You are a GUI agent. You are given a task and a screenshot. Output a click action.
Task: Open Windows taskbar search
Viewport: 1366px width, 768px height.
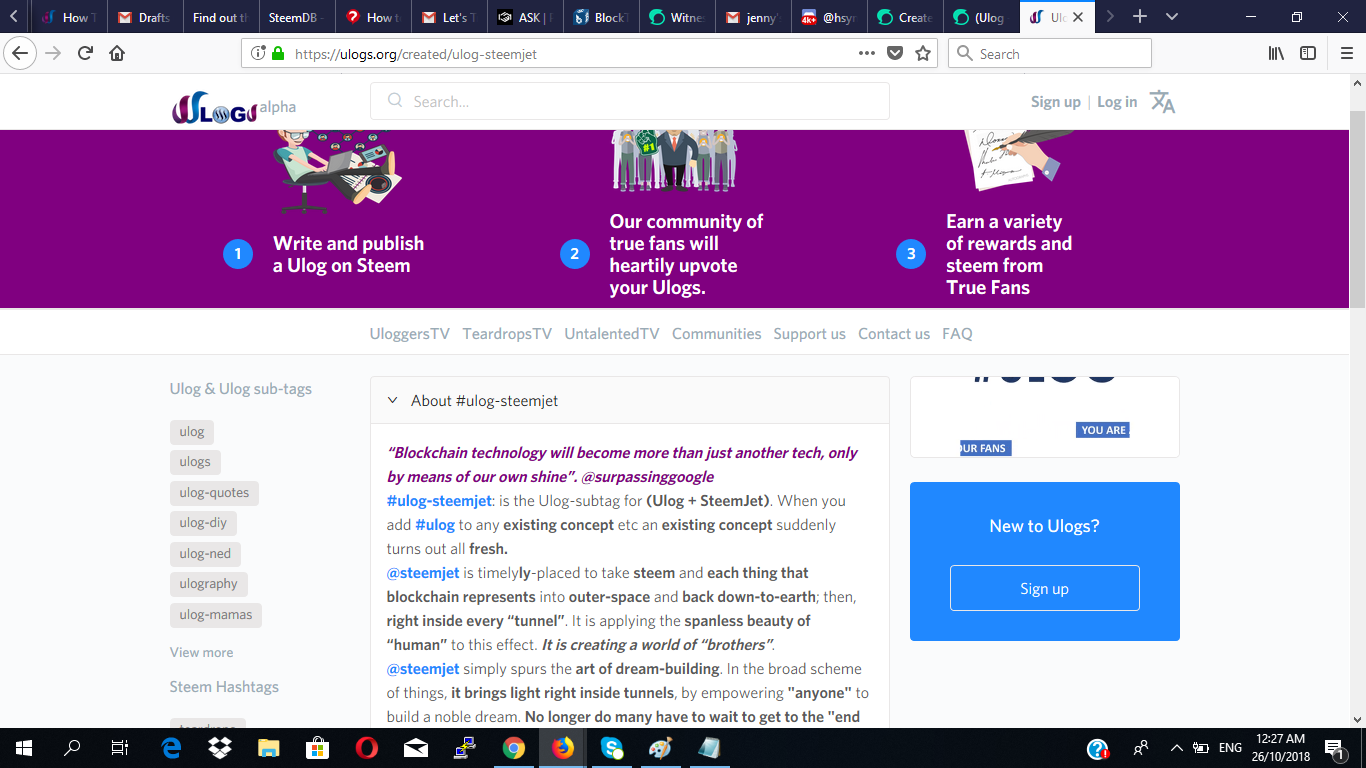pos(72,748)
